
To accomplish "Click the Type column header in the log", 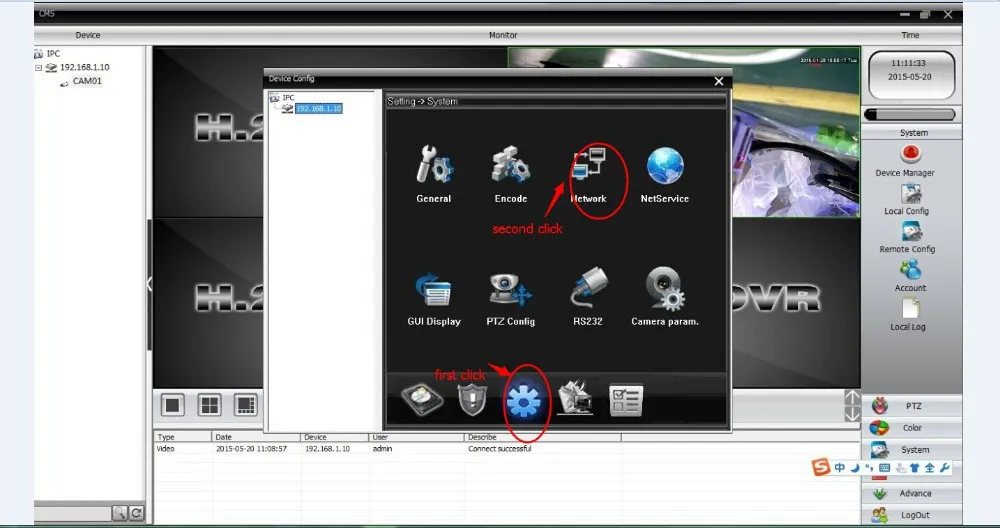I will click(x=182, y=437).
